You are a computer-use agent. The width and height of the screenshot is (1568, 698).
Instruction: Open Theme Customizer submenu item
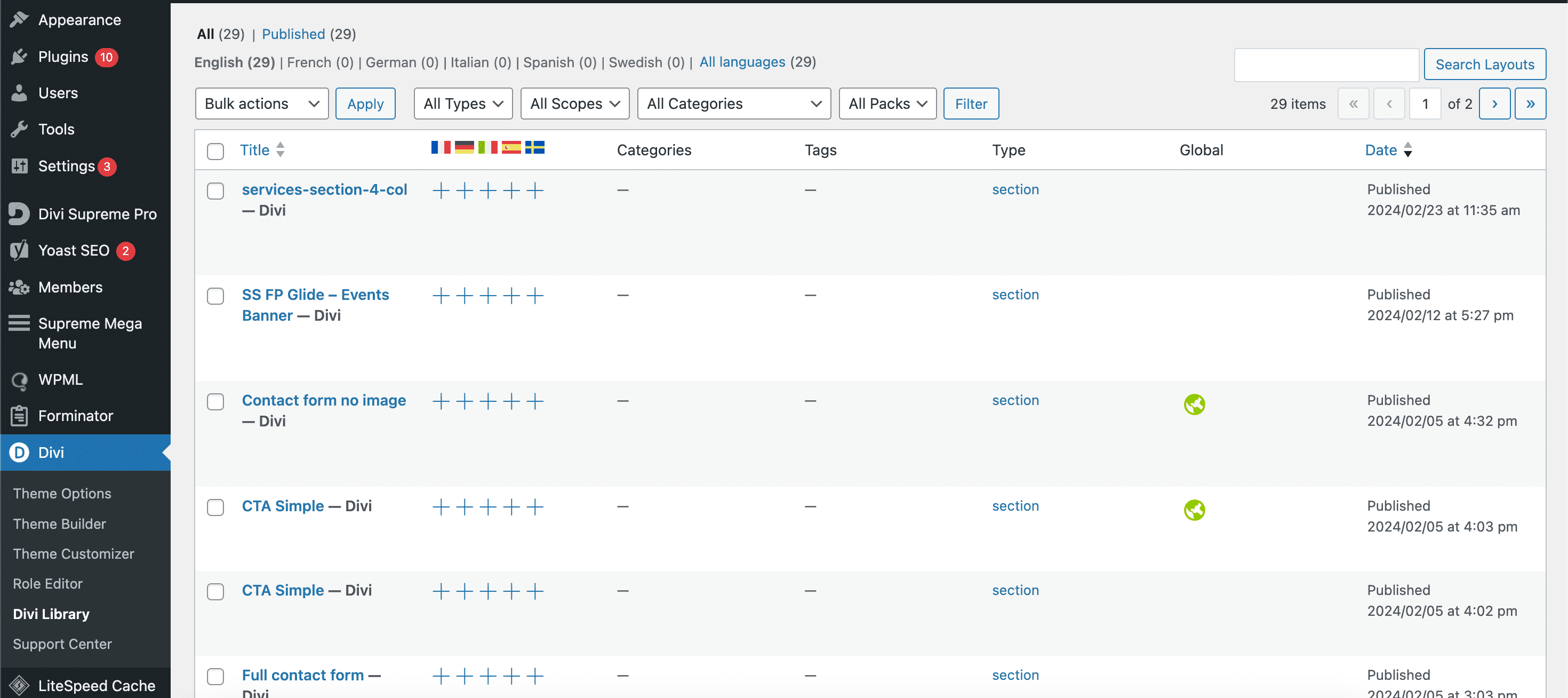pos(74,553)
